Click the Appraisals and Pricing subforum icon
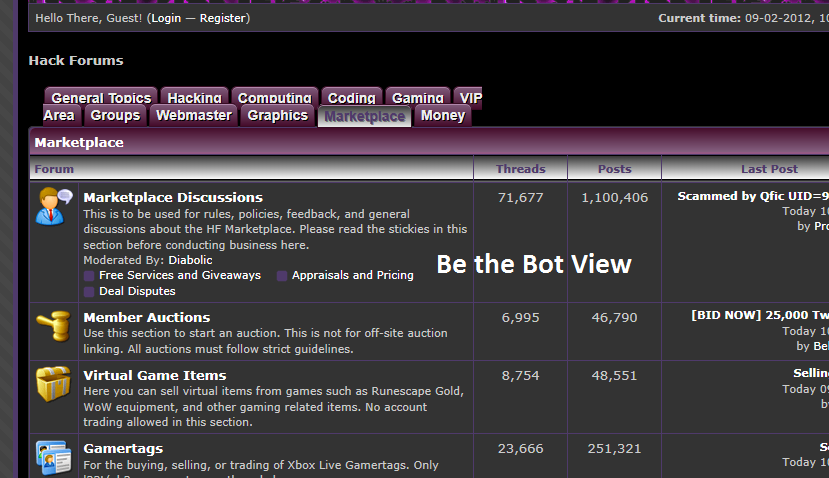This screenshot has height=478, width=829. (x=282, y=276)
